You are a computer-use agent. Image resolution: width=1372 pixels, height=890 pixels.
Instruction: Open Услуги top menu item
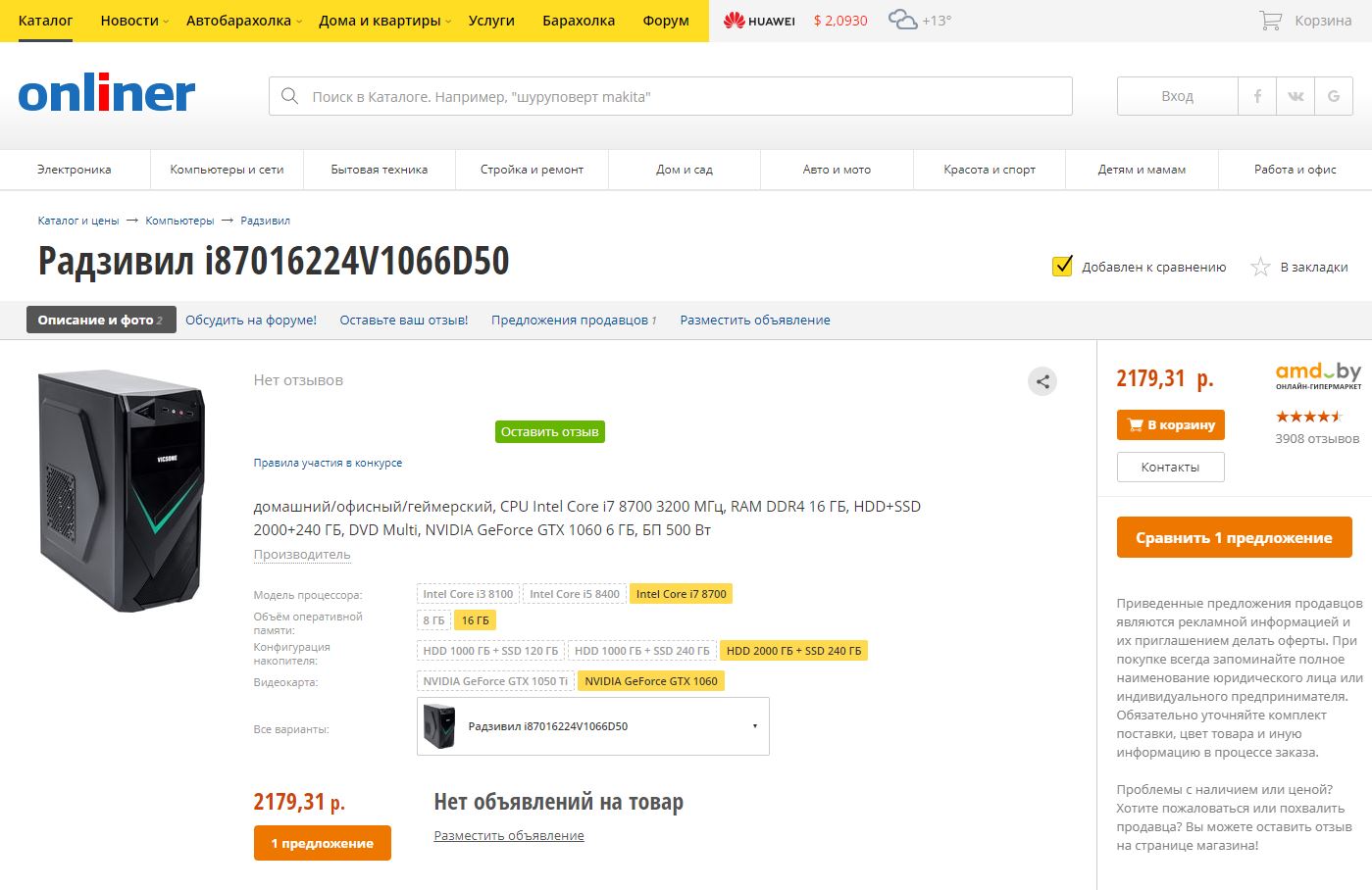click(491, 21)
